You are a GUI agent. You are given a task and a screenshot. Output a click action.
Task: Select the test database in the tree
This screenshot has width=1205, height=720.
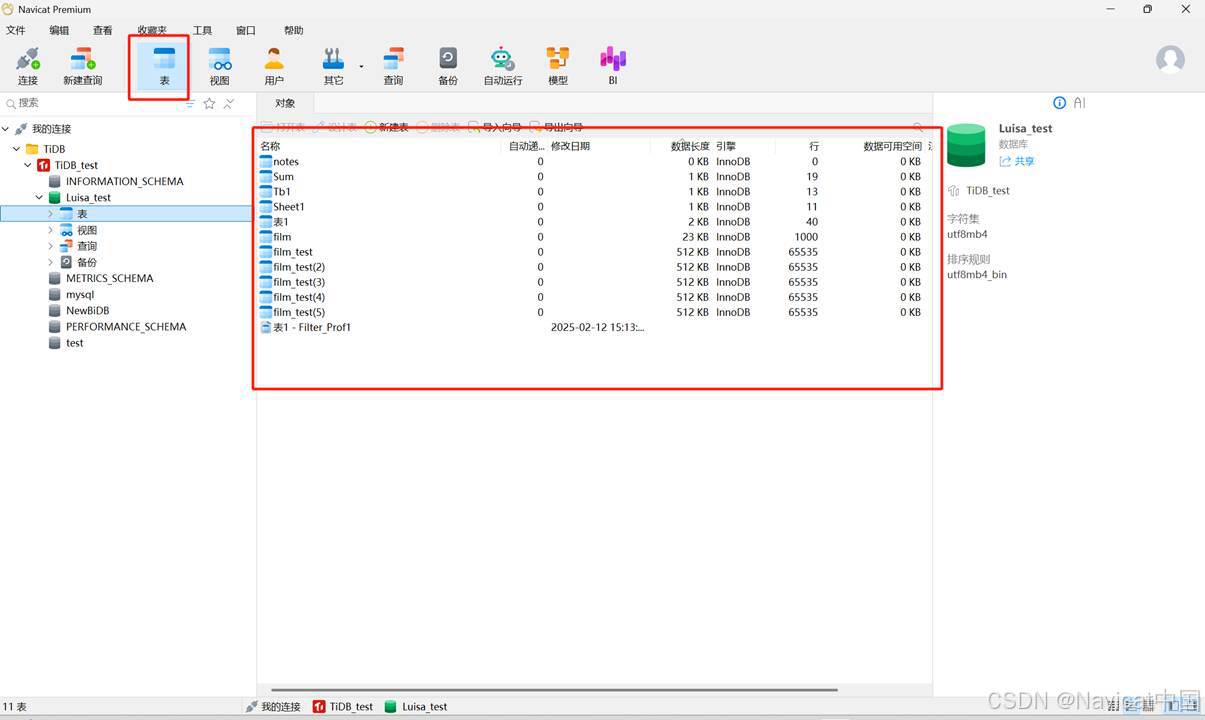click(74, 343)
